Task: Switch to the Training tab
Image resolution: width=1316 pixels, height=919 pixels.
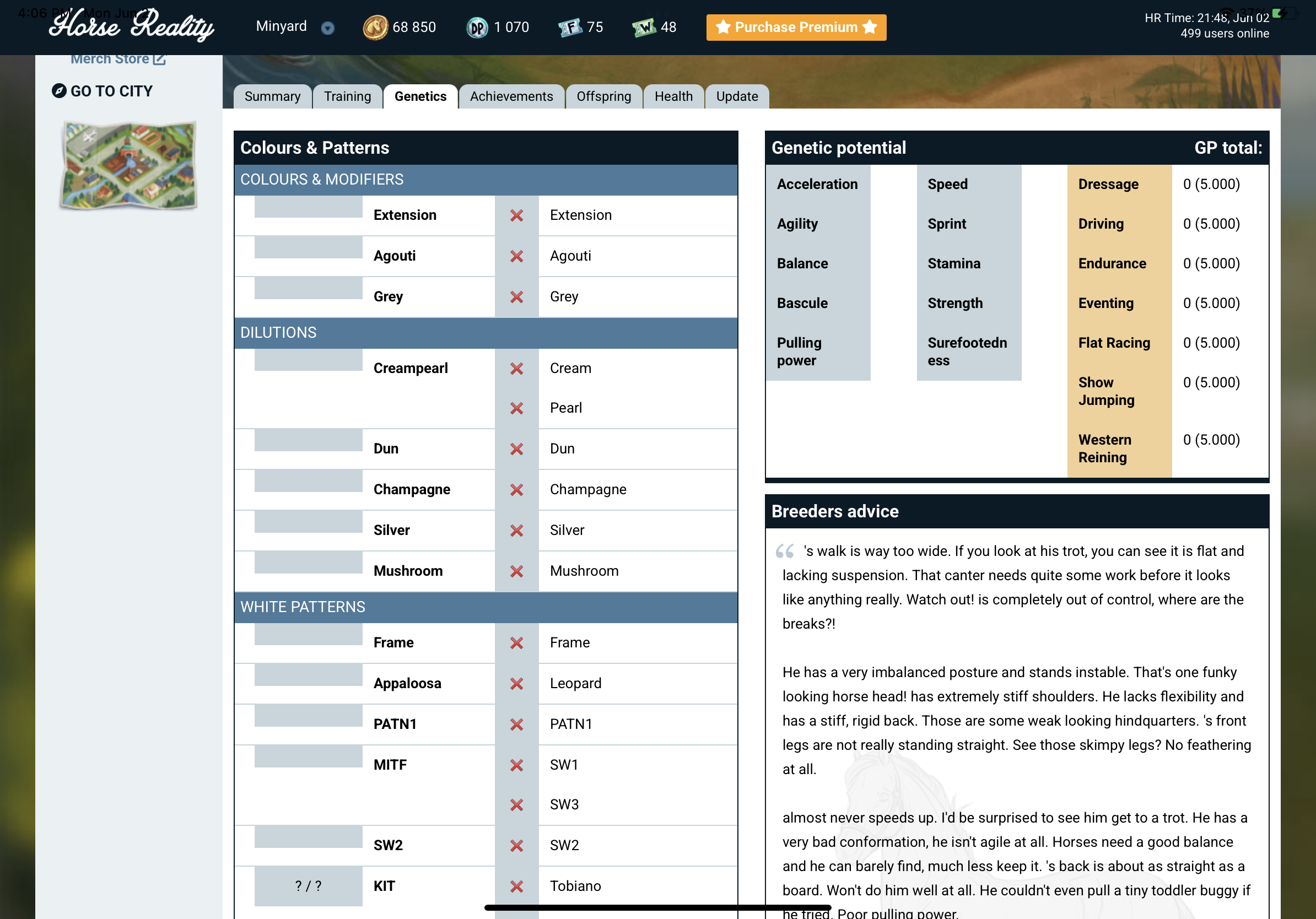Action: tap(347, 96)
